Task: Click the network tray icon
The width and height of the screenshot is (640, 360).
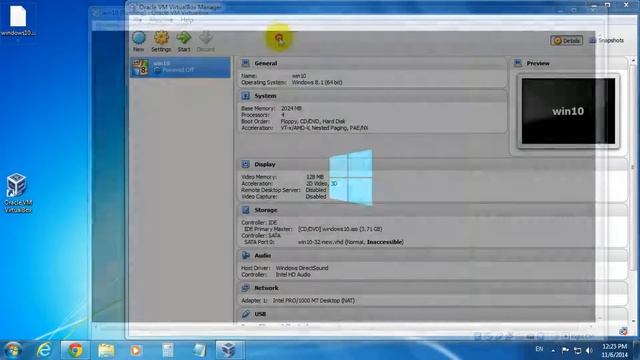Action: pyautogui.click(x=577, y=350)
